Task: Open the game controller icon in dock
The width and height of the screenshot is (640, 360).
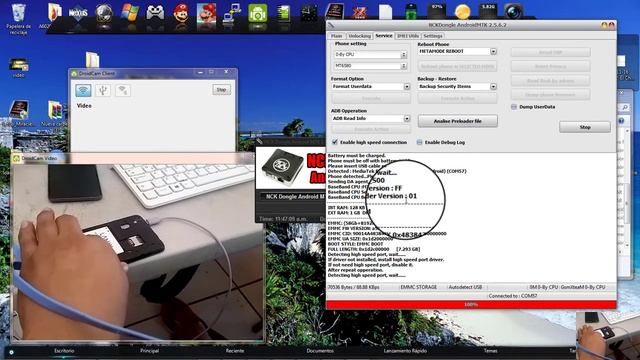Action: pos(156,13)
